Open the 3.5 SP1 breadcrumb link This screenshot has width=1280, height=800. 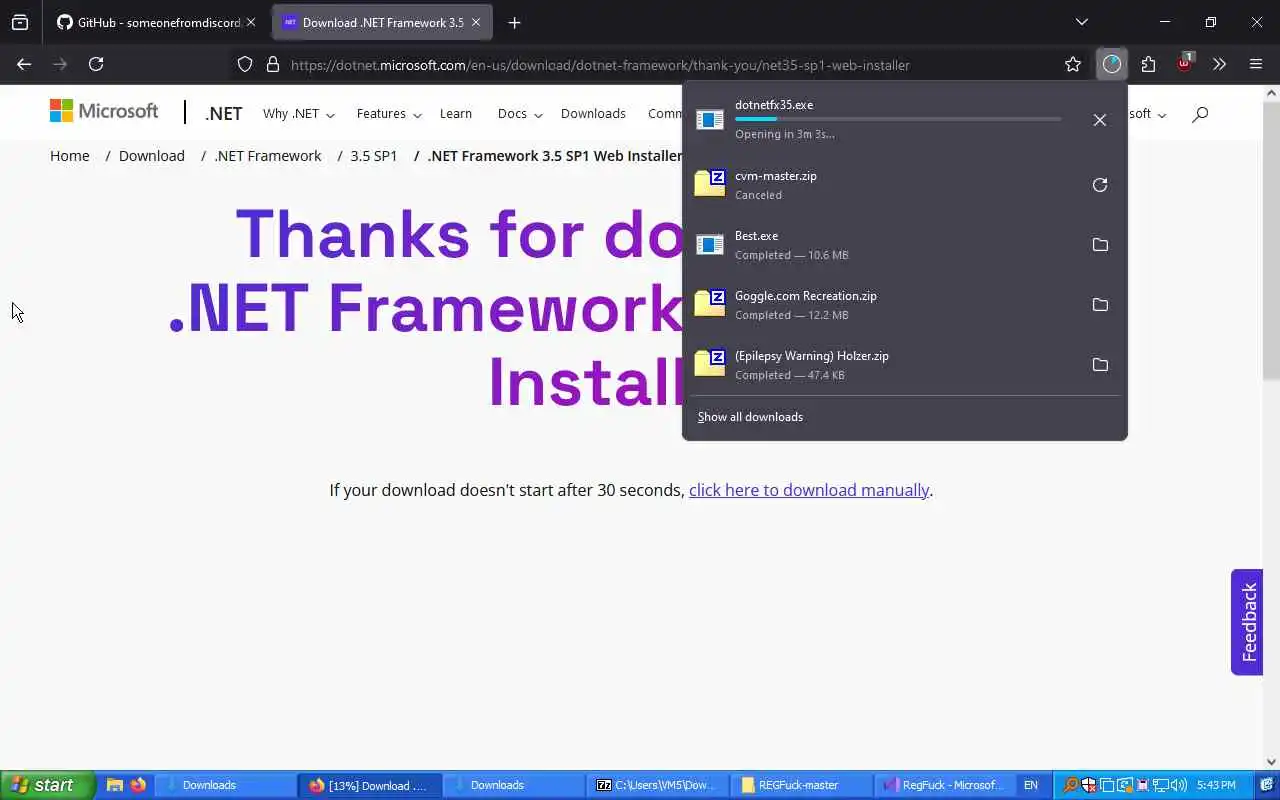pyautogui.click(x=374, y=156)
